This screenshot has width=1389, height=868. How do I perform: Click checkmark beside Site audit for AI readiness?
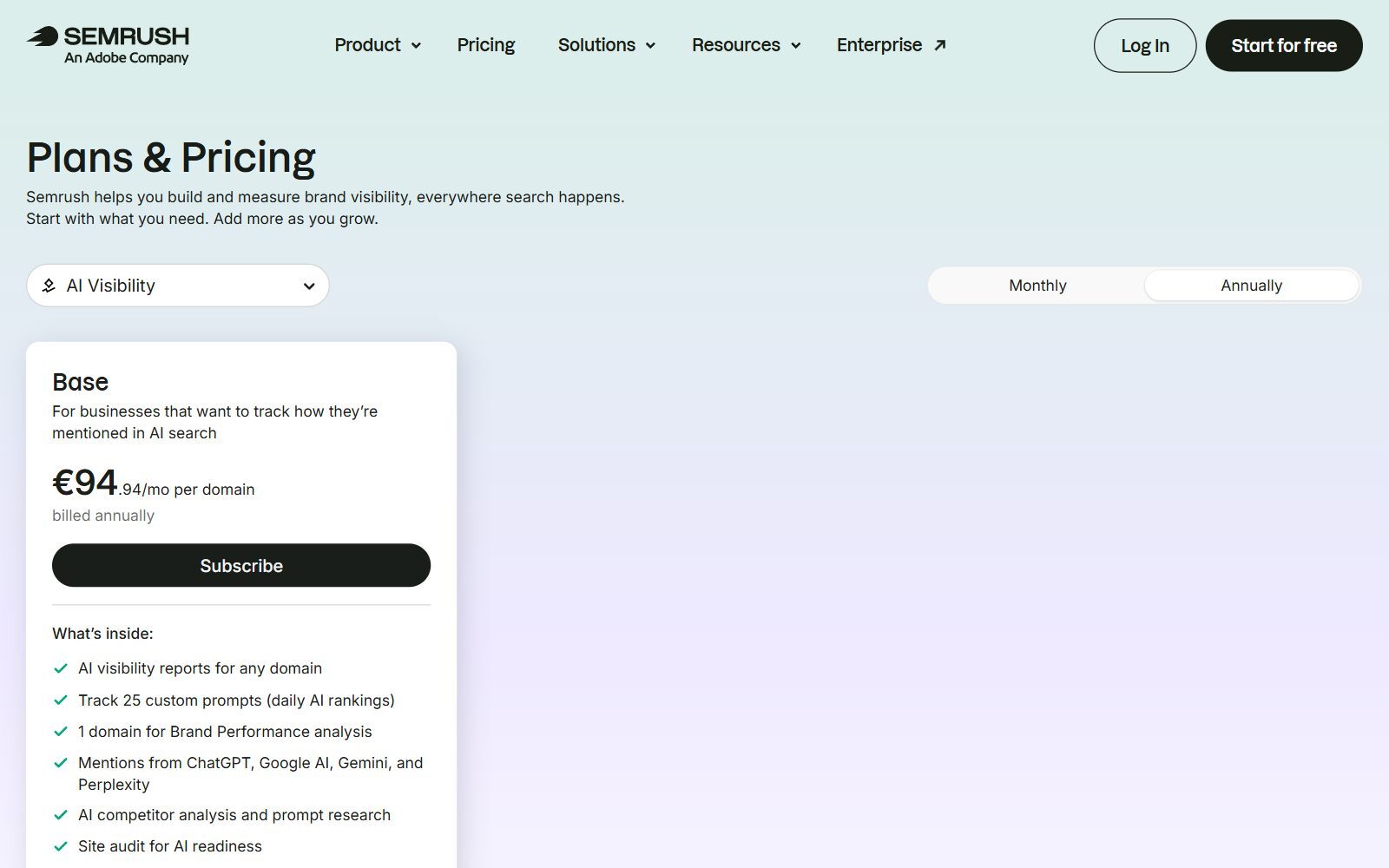click(61, 846)
